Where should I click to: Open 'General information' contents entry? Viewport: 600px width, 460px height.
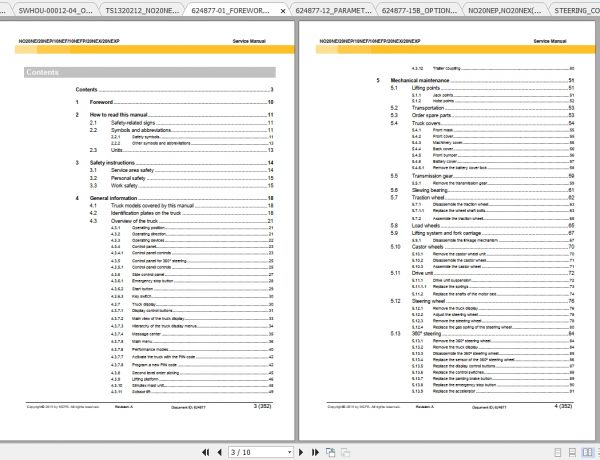174,198
